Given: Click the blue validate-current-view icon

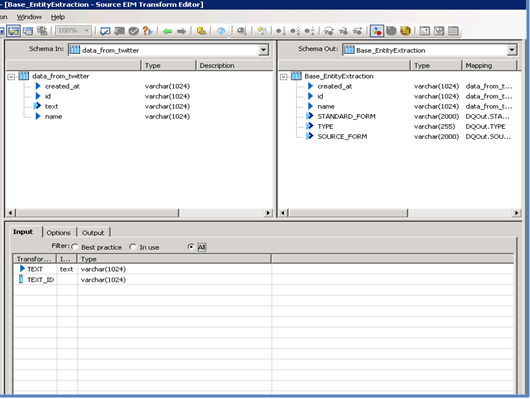Looking at the screenshot, I should [105, 31].
